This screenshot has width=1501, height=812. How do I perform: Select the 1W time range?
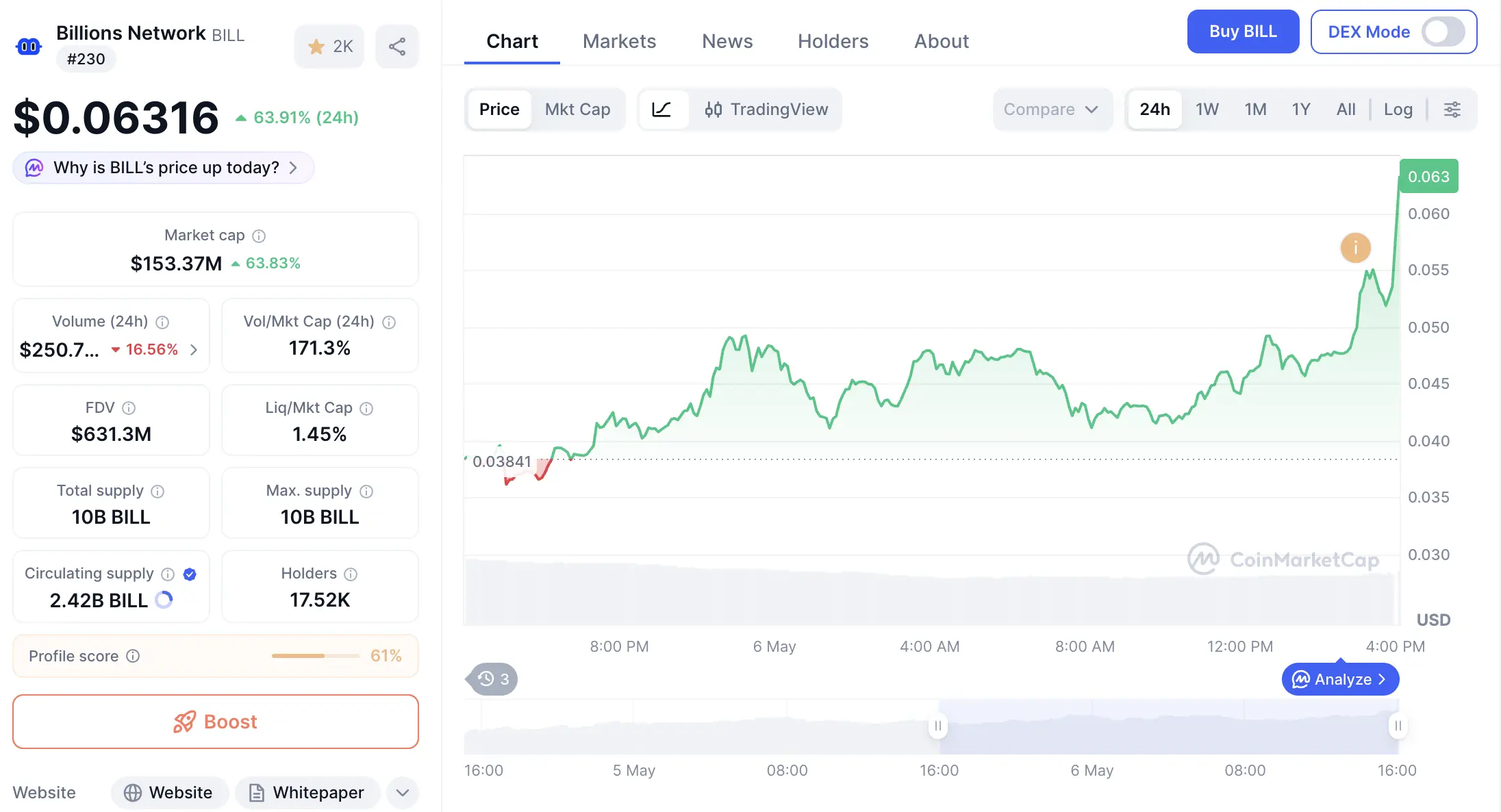tap(1207, 110)
